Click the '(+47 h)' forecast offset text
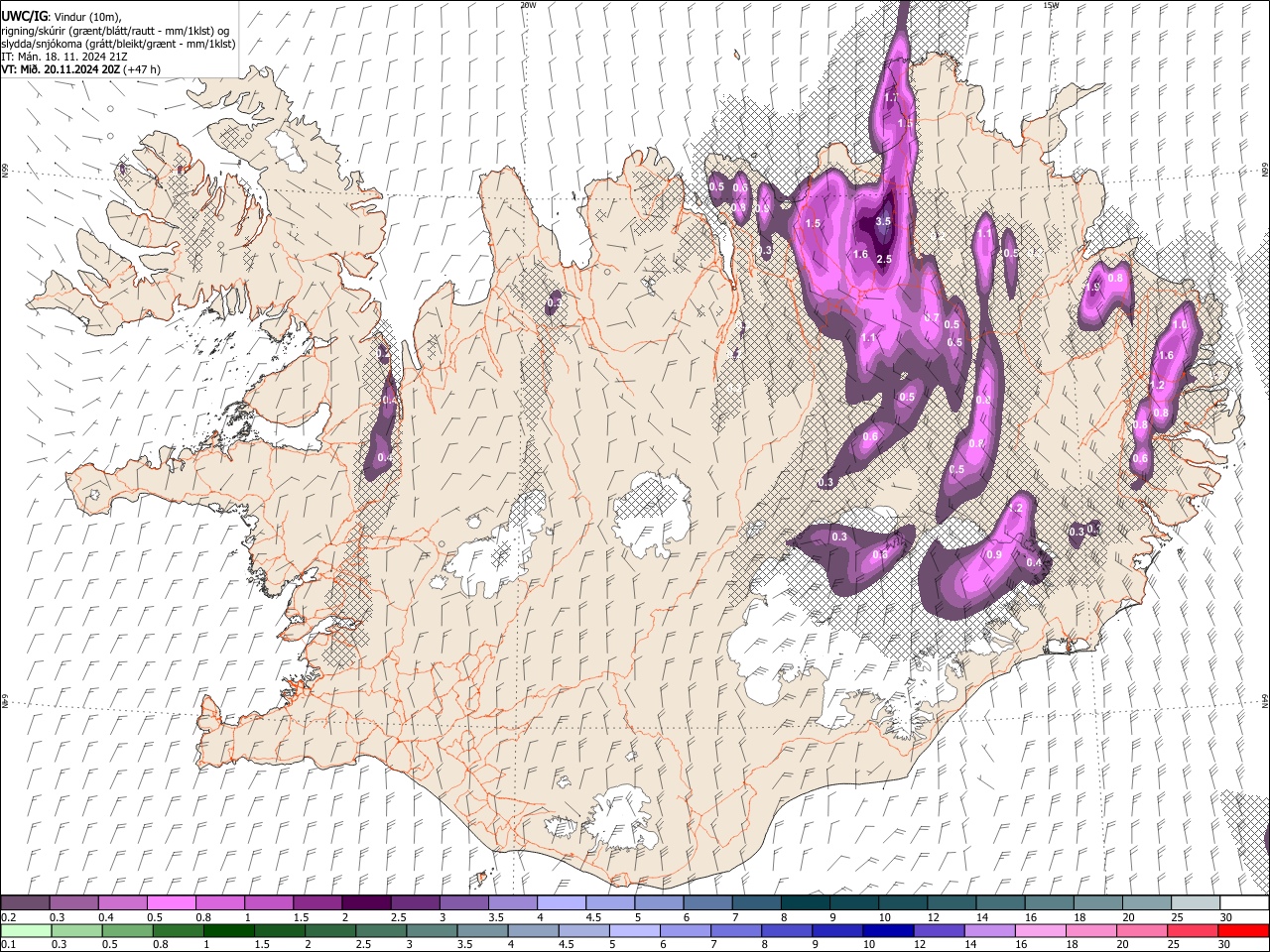Screen dimensions: 1270x952 coord(140,69)
